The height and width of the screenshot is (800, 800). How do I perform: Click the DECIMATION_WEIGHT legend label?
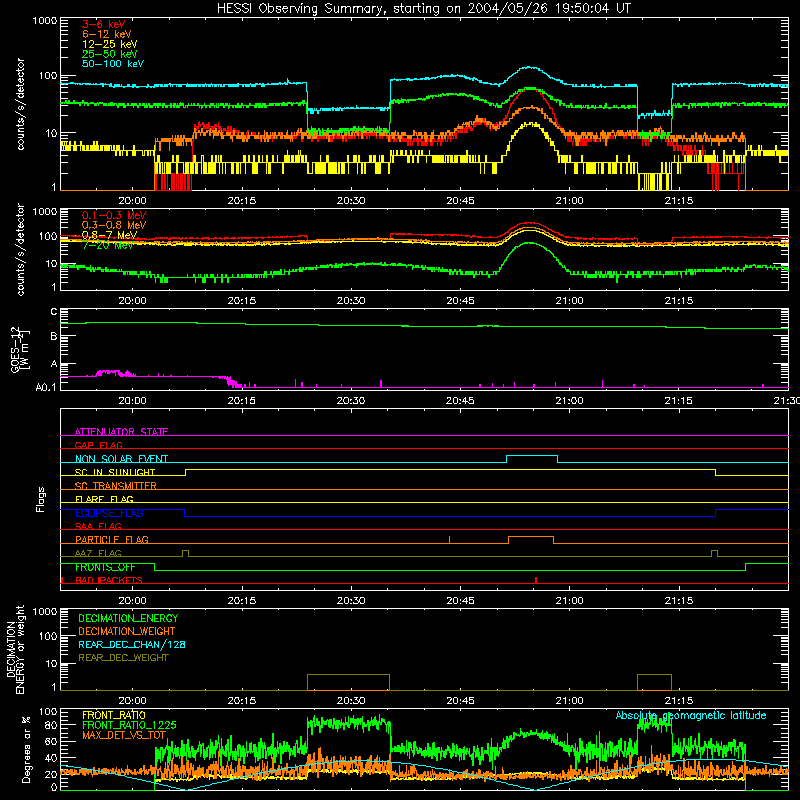click(x=127, y=632)
